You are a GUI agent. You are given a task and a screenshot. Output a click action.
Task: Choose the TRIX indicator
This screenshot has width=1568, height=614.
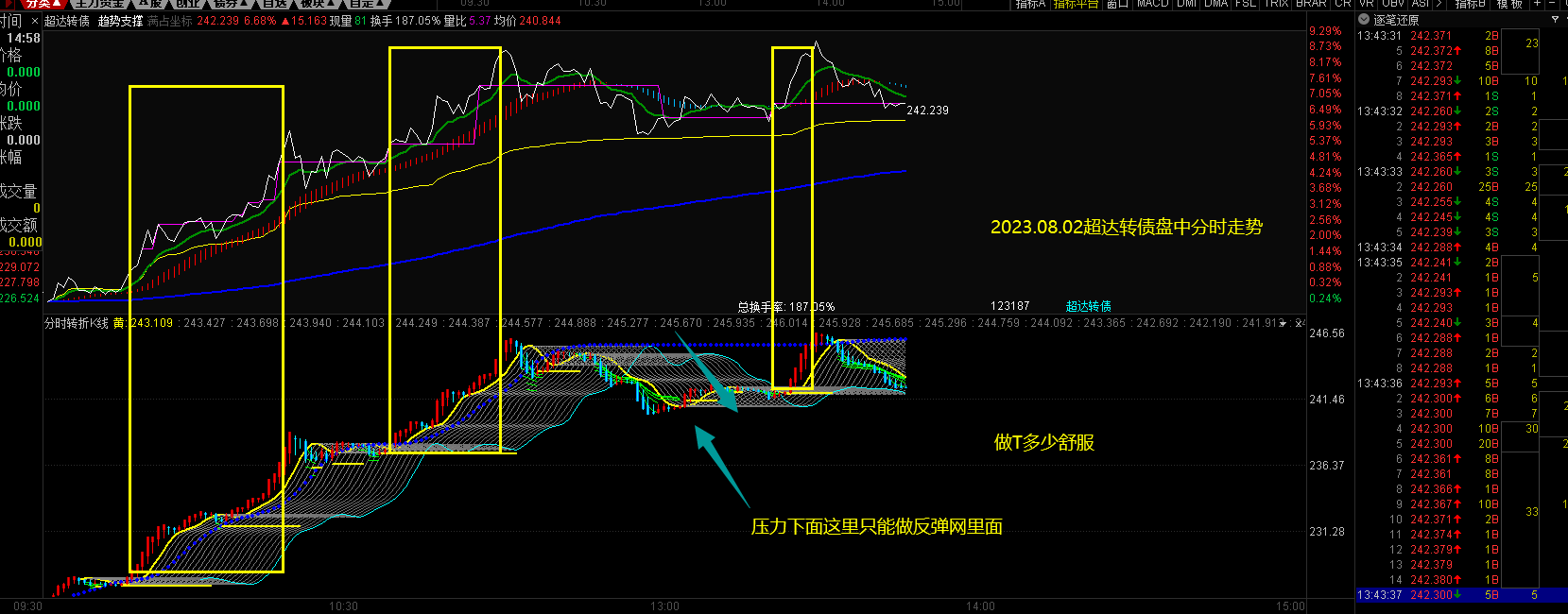(1276, 4)
